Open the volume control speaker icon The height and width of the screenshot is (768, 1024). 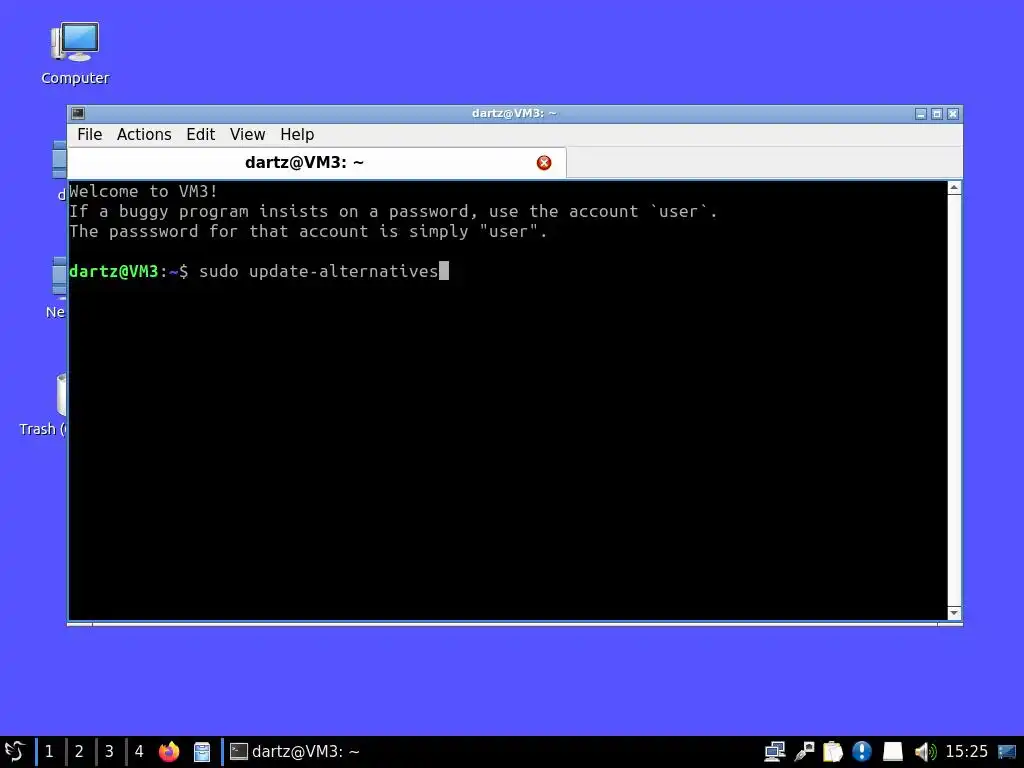[x=925, y=752]
